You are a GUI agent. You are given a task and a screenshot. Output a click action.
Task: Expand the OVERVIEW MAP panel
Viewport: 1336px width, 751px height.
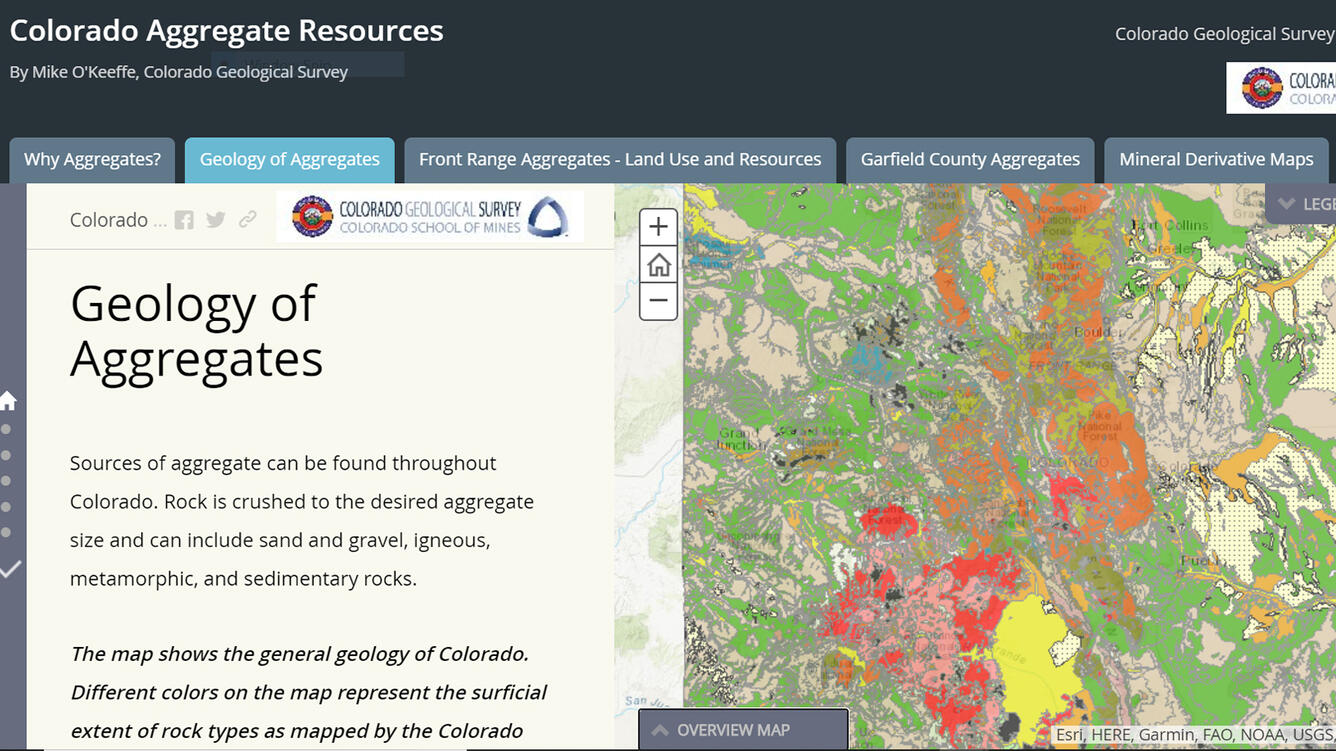click(x=742, y=729)
